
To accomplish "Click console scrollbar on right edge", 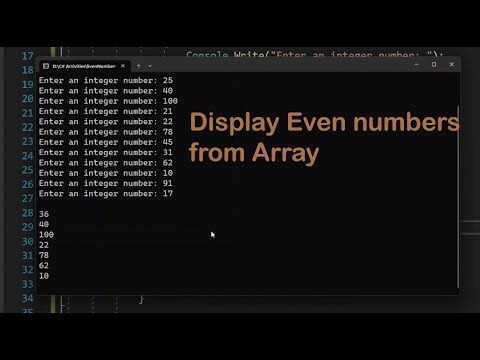I will (458, 197).
